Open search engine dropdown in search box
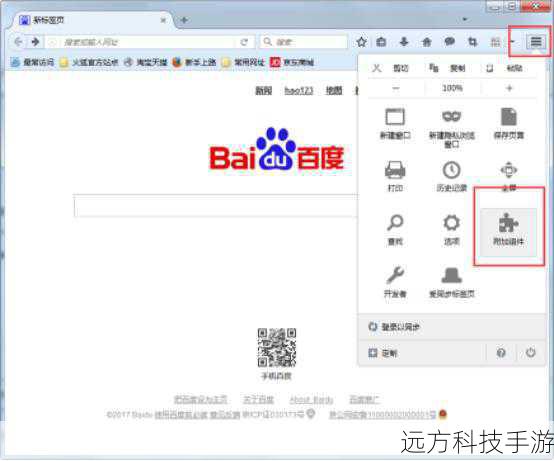The image size is (554, 461). click(x=267, y=42)
